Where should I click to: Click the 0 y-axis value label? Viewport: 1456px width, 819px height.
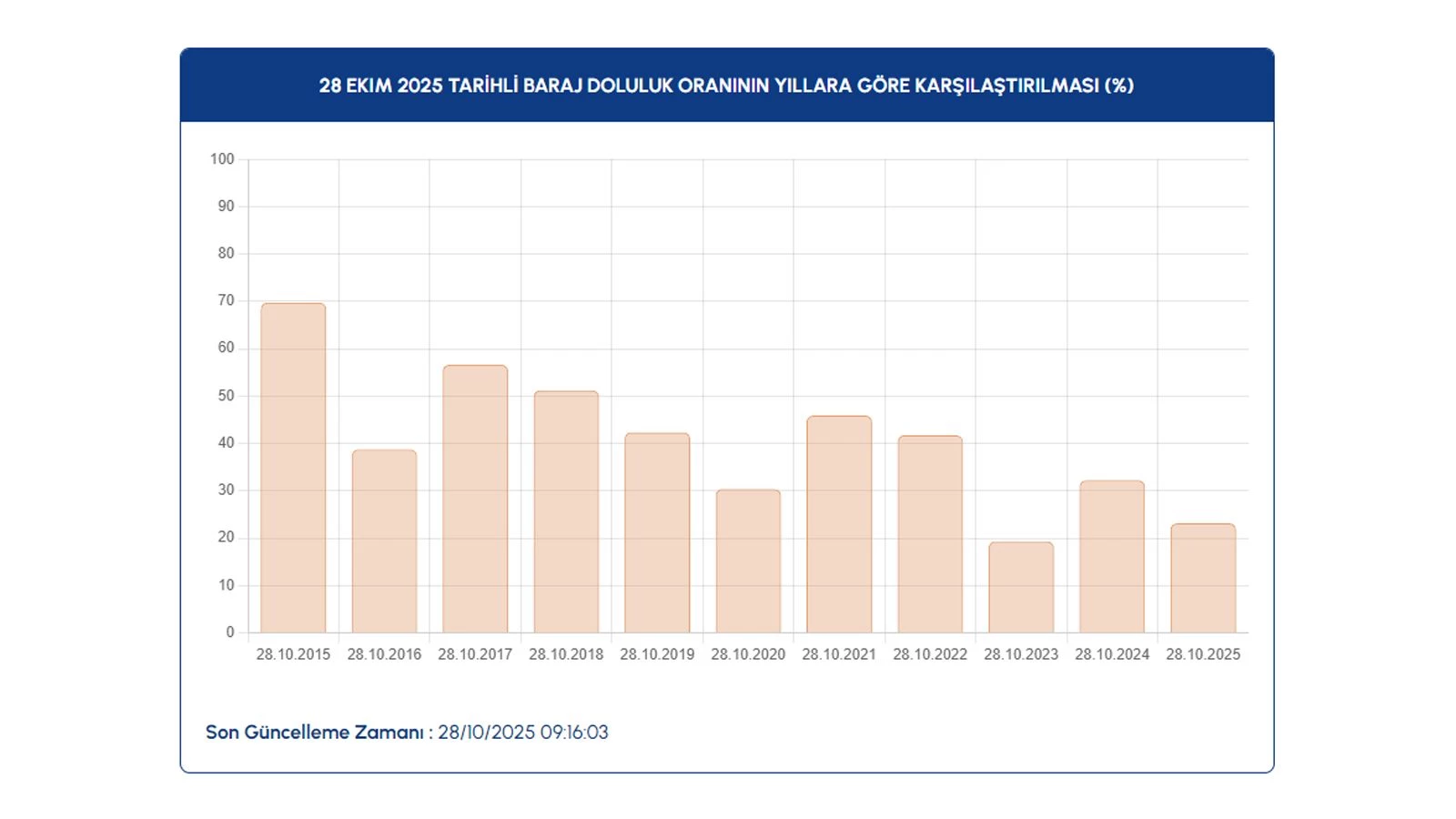229,632
